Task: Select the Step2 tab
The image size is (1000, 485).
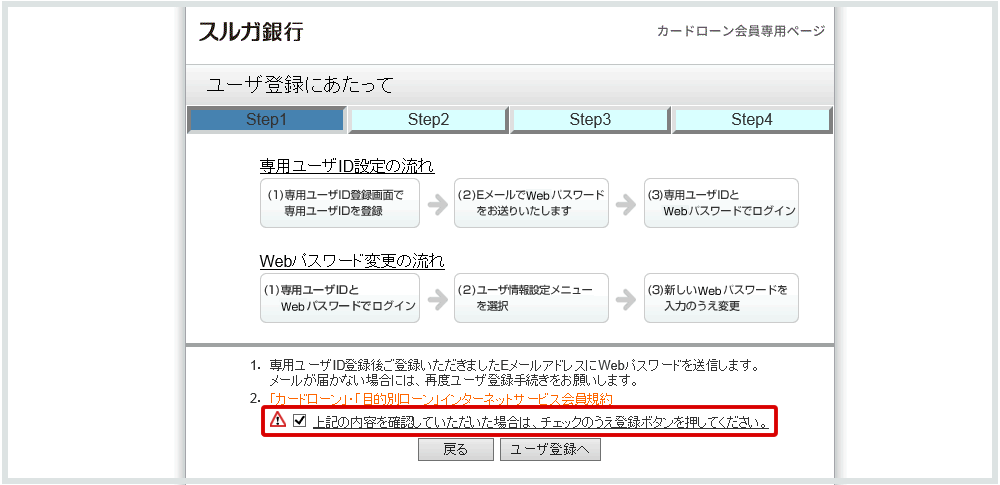Action: click(429, 119)
